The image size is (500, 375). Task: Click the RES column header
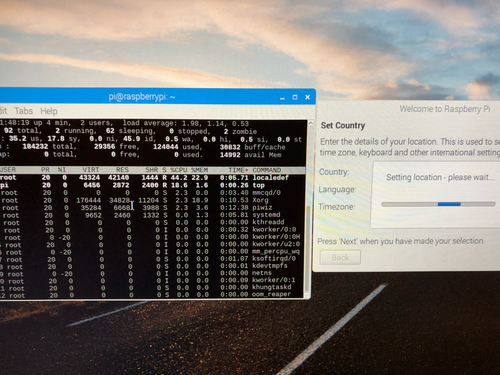122,170
